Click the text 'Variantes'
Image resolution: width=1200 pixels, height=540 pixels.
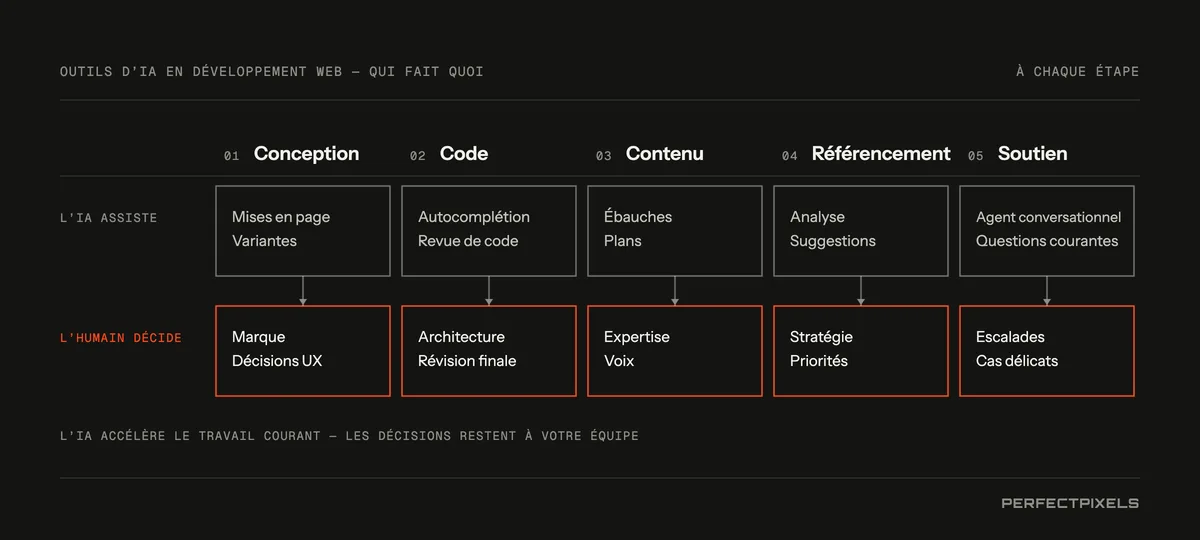264,241
